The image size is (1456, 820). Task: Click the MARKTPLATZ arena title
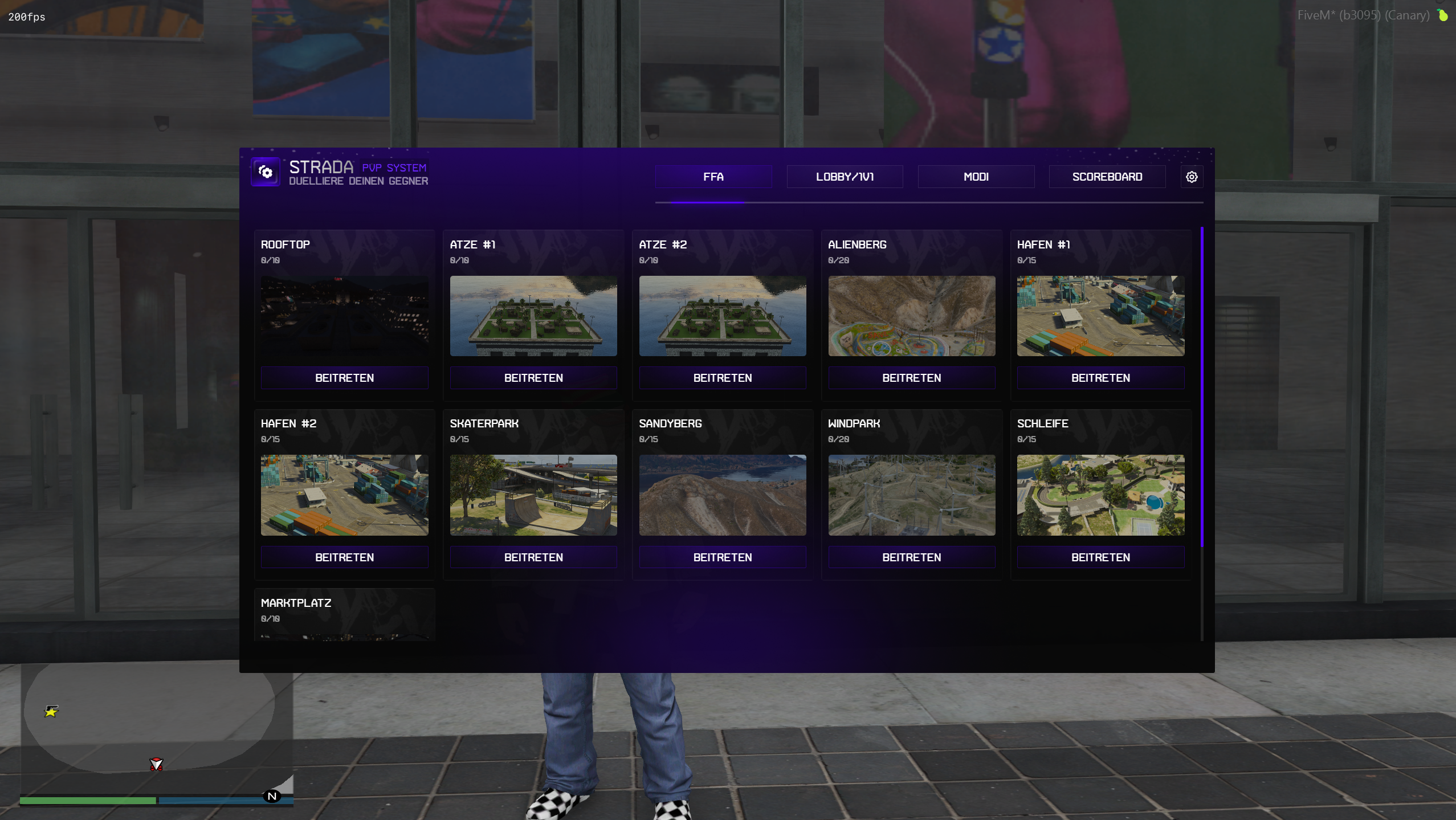click(x=296, y=603)
